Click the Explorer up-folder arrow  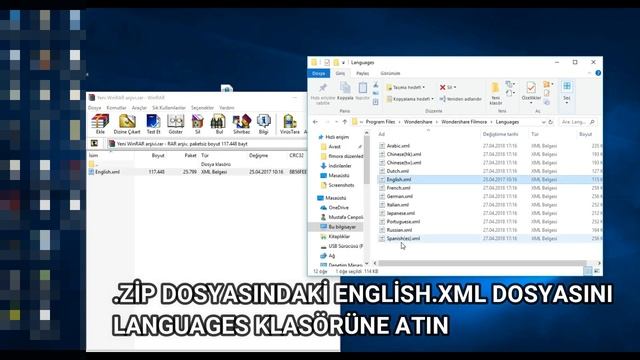click(345, 122)
